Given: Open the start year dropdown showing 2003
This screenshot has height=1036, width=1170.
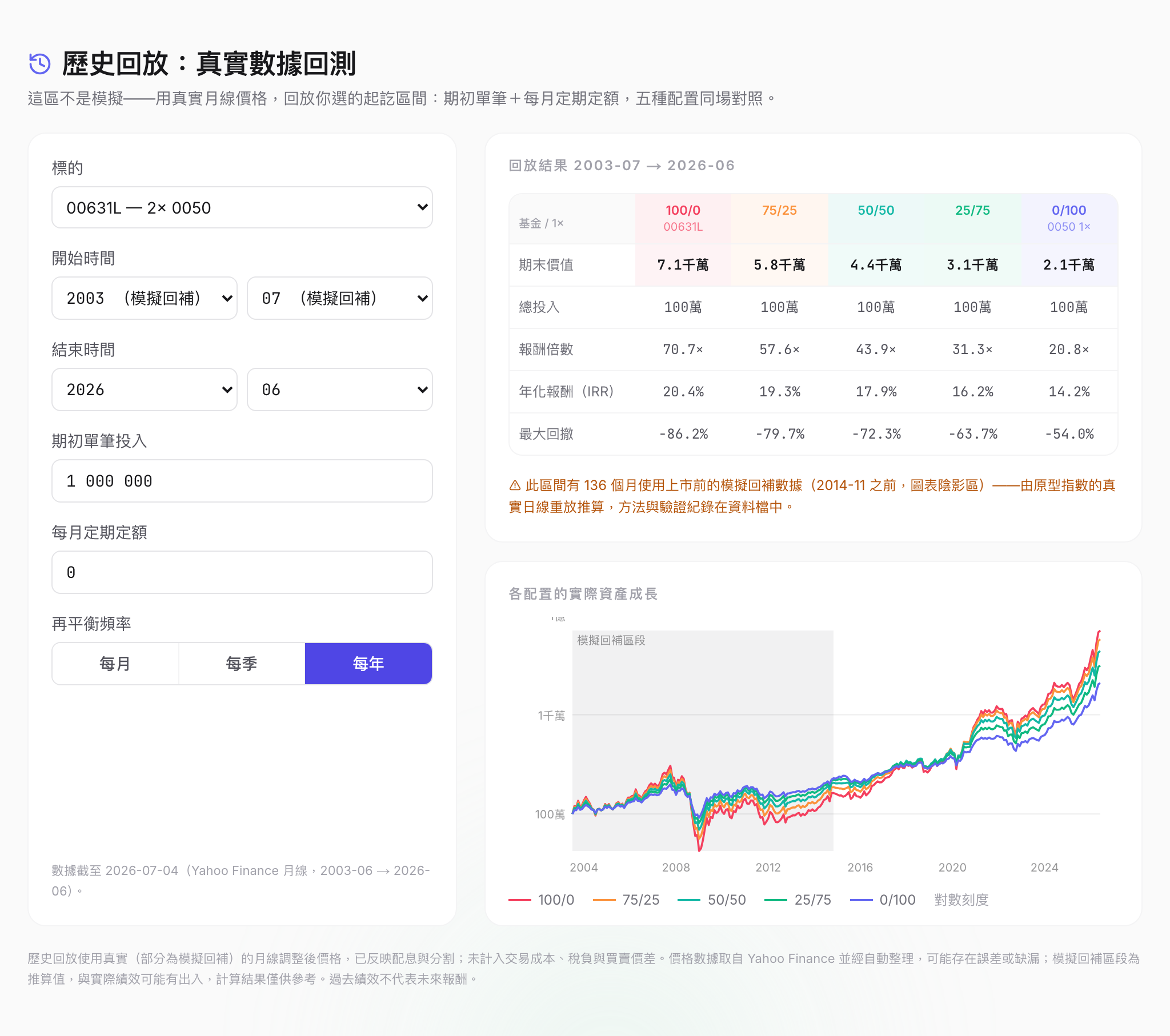Looking at the screenshot, I should pos(144,298).
